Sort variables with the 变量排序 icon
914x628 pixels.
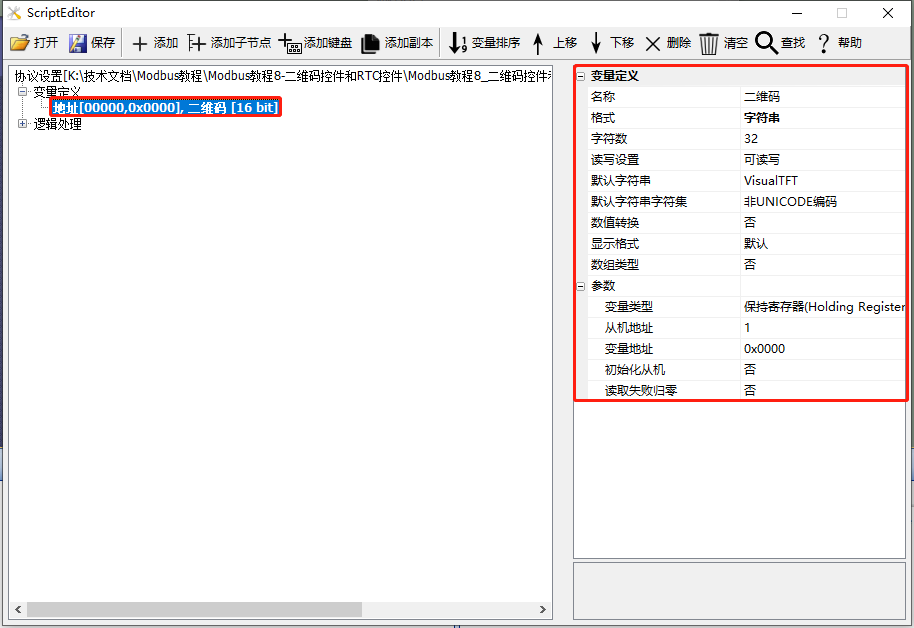pyautogui.click(x=458, y=43)
